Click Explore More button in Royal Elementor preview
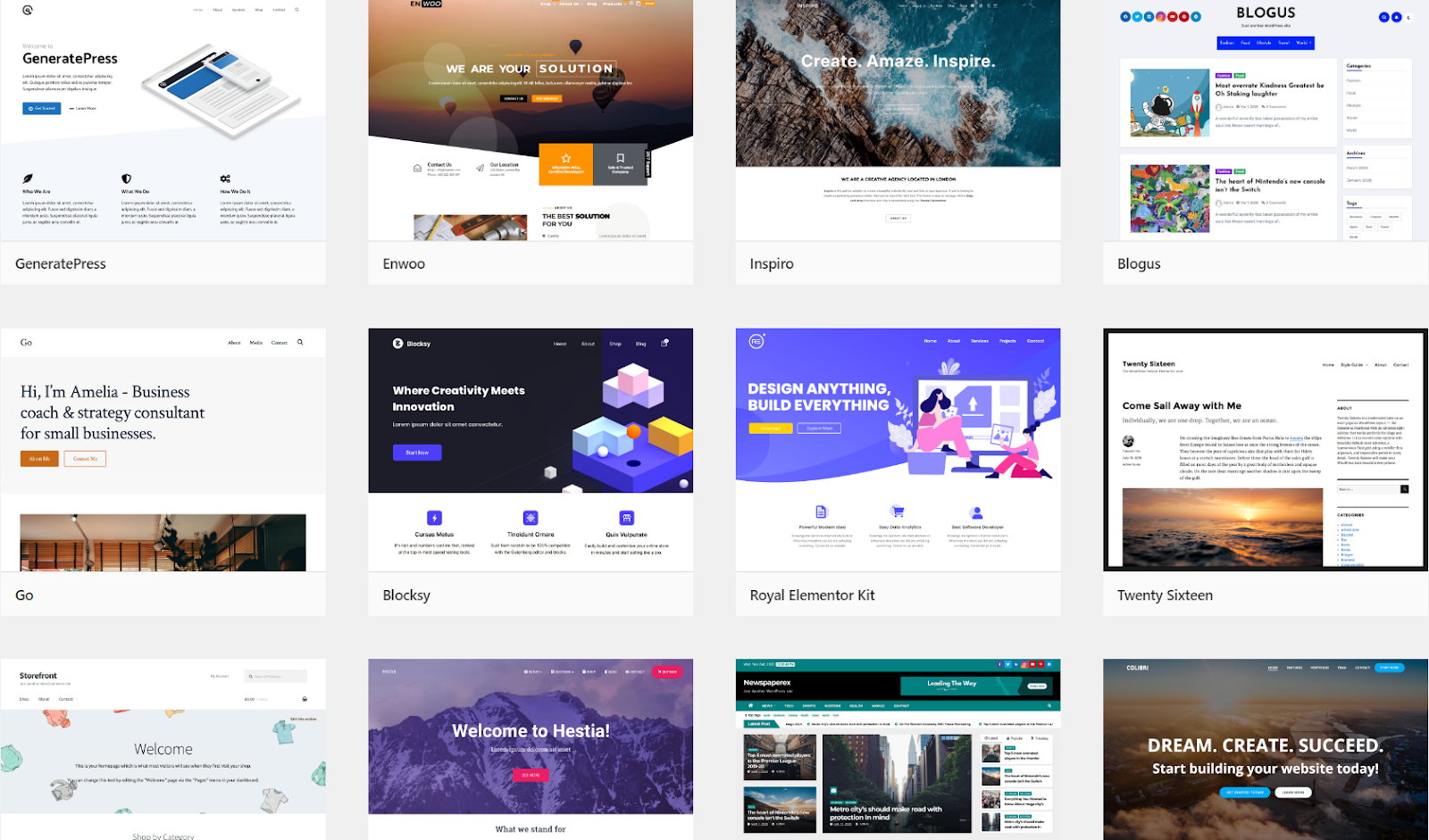 [819, 428]
